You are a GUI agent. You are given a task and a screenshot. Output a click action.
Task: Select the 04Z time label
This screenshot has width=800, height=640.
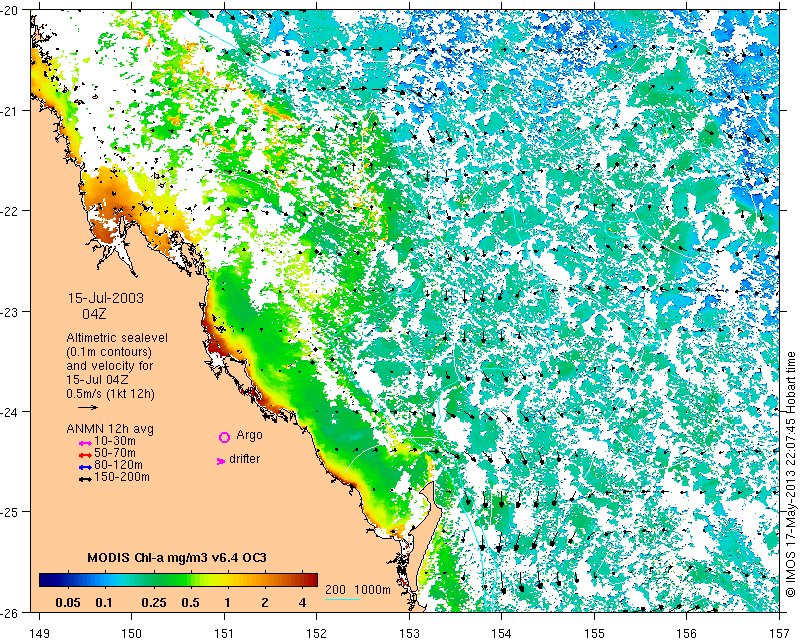[x=94, y=313]
